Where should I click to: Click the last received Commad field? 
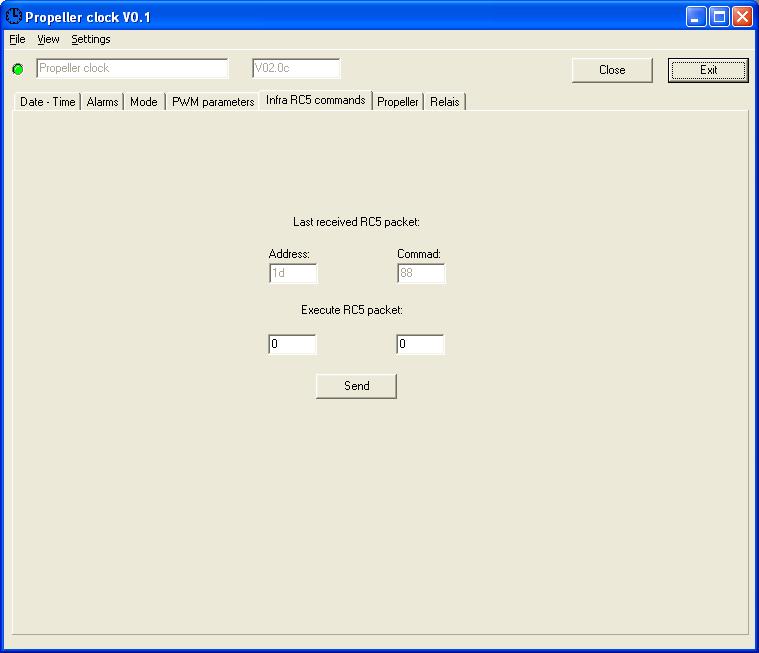[421, 273]
